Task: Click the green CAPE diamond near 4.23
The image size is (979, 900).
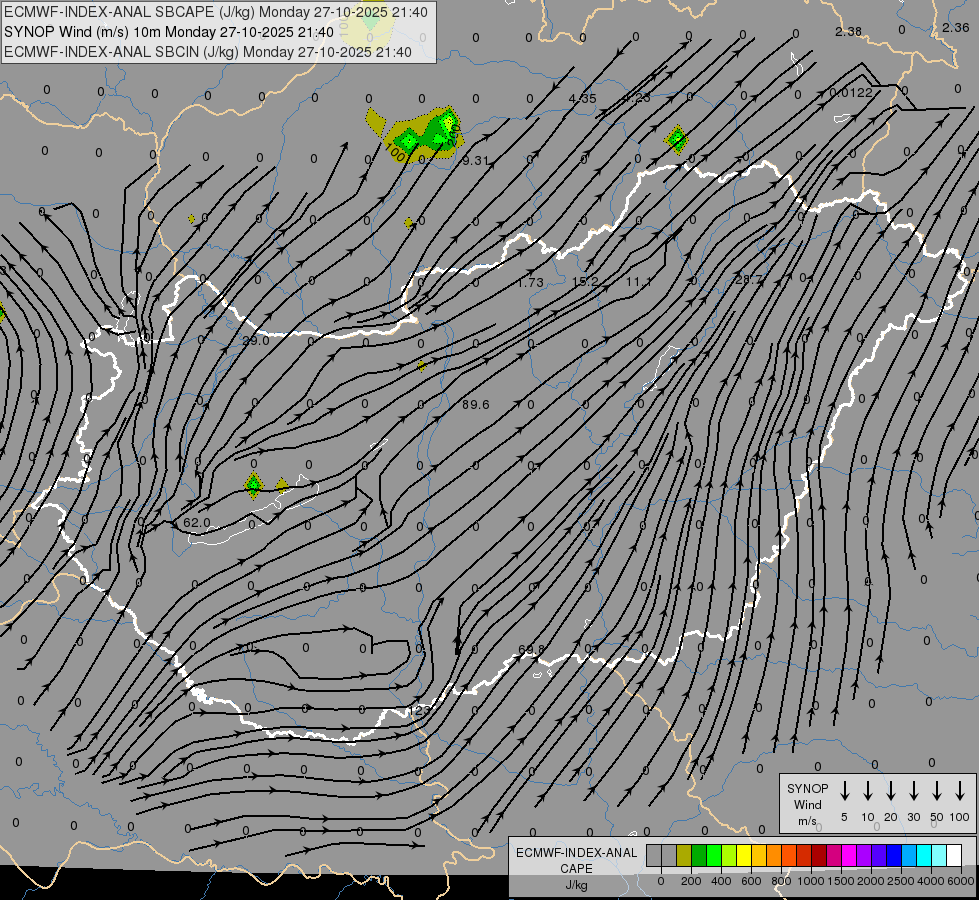Action: click(676, 139)
